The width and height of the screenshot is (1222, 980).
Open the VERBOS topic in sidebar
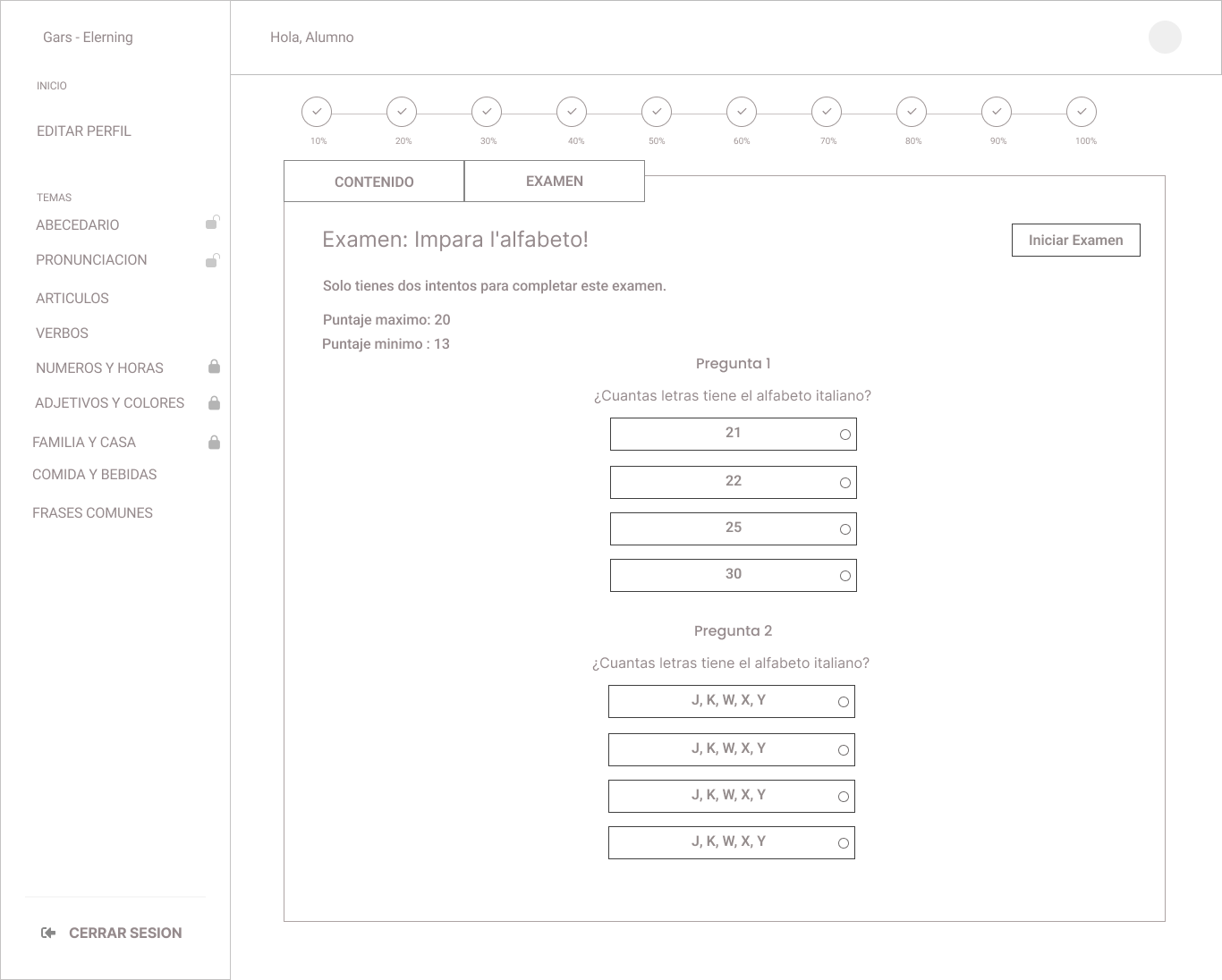point(62,333)
